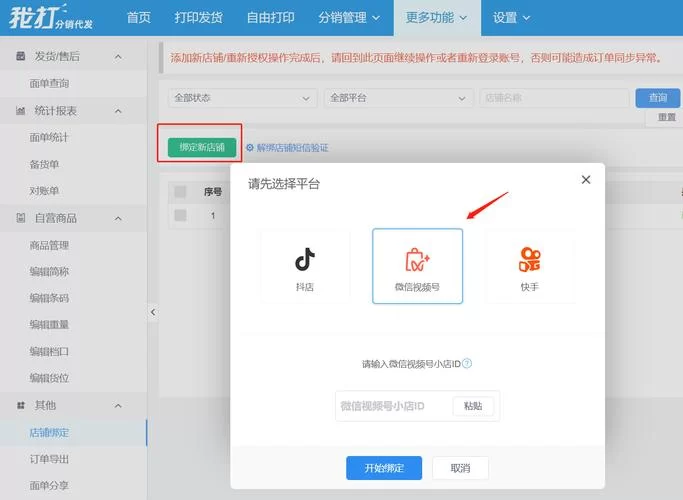Open the 全部状态 dropdown
Screen dimensions: 683x500
pos(242,98)
